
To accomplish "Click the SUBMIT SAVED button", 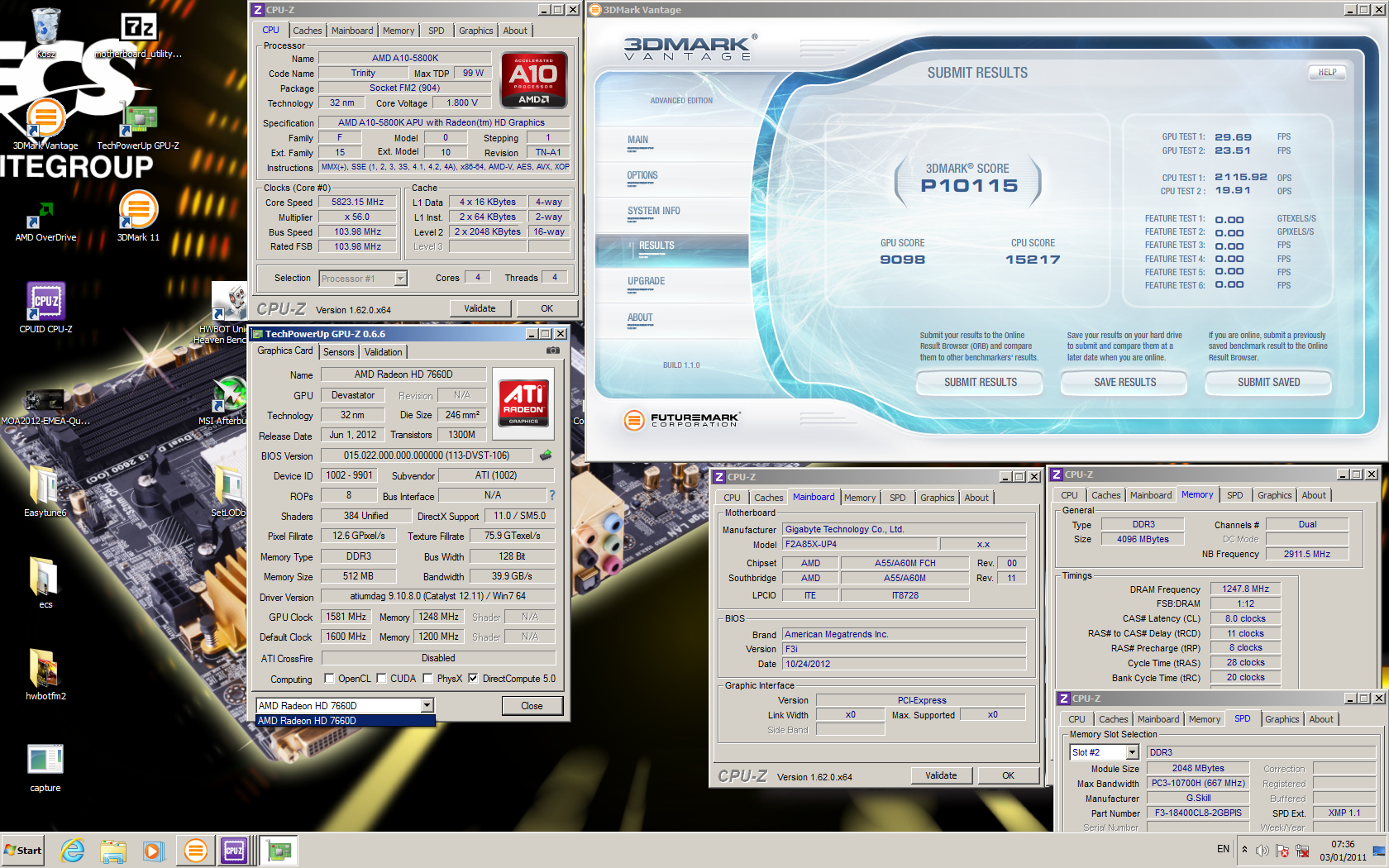I will [x=1269, y=383].
